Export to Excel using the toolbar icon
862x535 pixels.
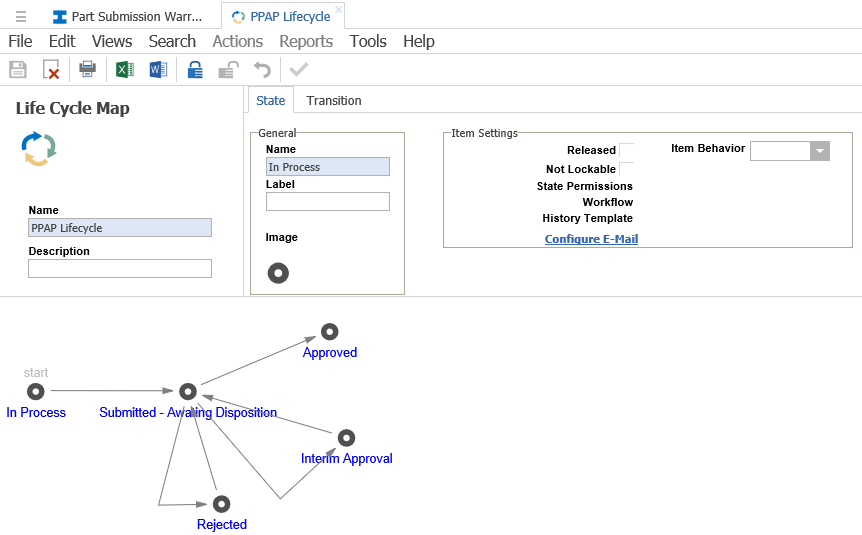125,70
